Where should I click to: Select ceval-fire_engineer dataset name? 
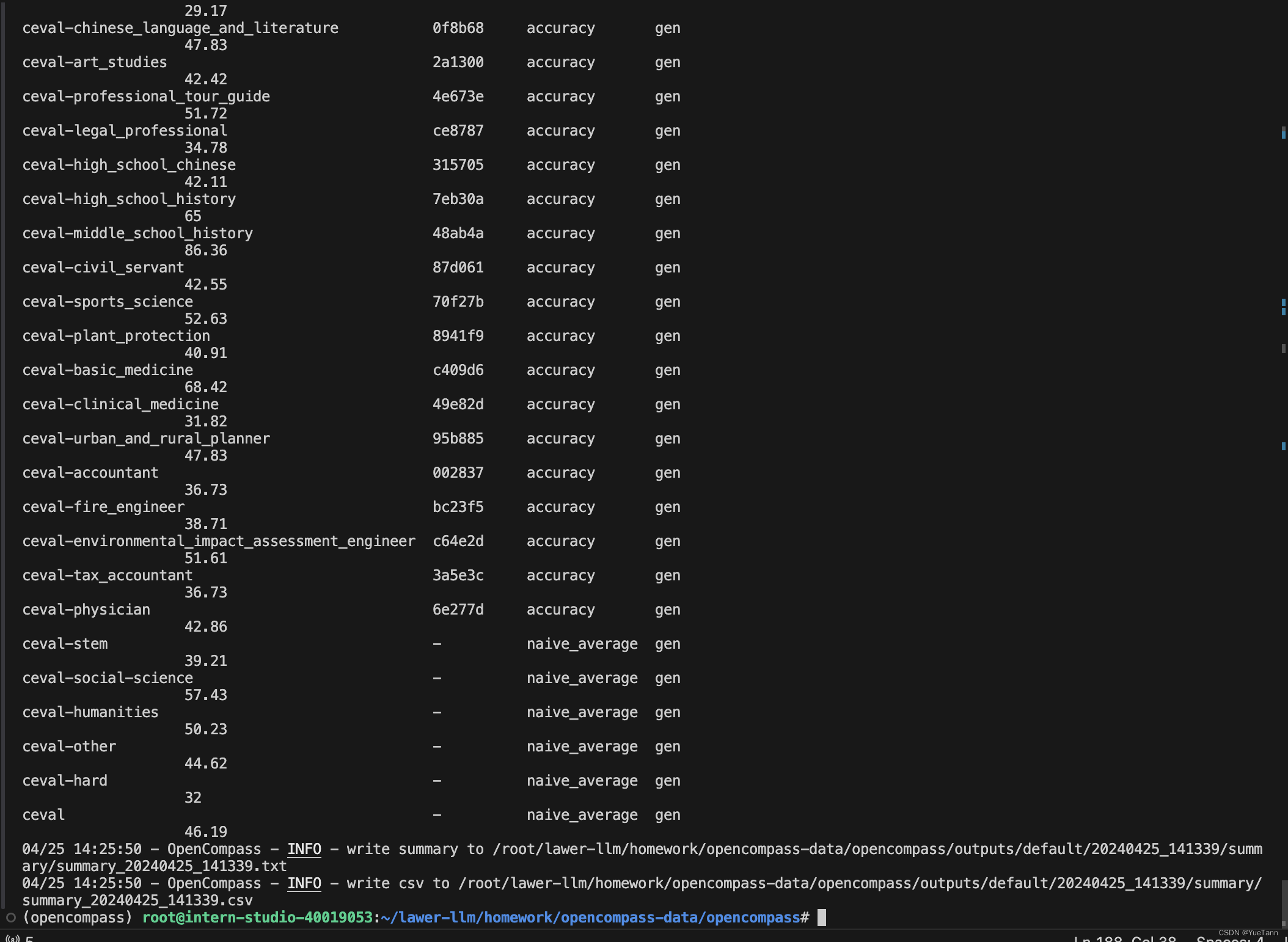(x=103, y=507)
